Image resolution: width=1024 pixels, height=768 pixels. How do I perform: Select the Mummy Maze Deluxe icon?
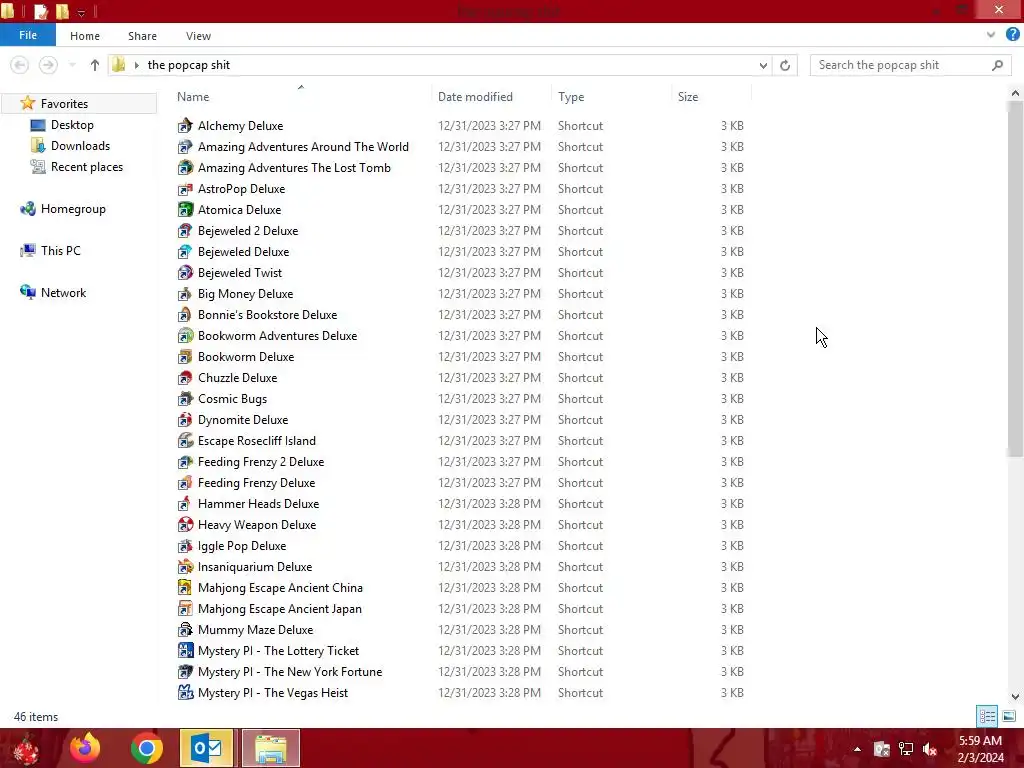point(185,630)
